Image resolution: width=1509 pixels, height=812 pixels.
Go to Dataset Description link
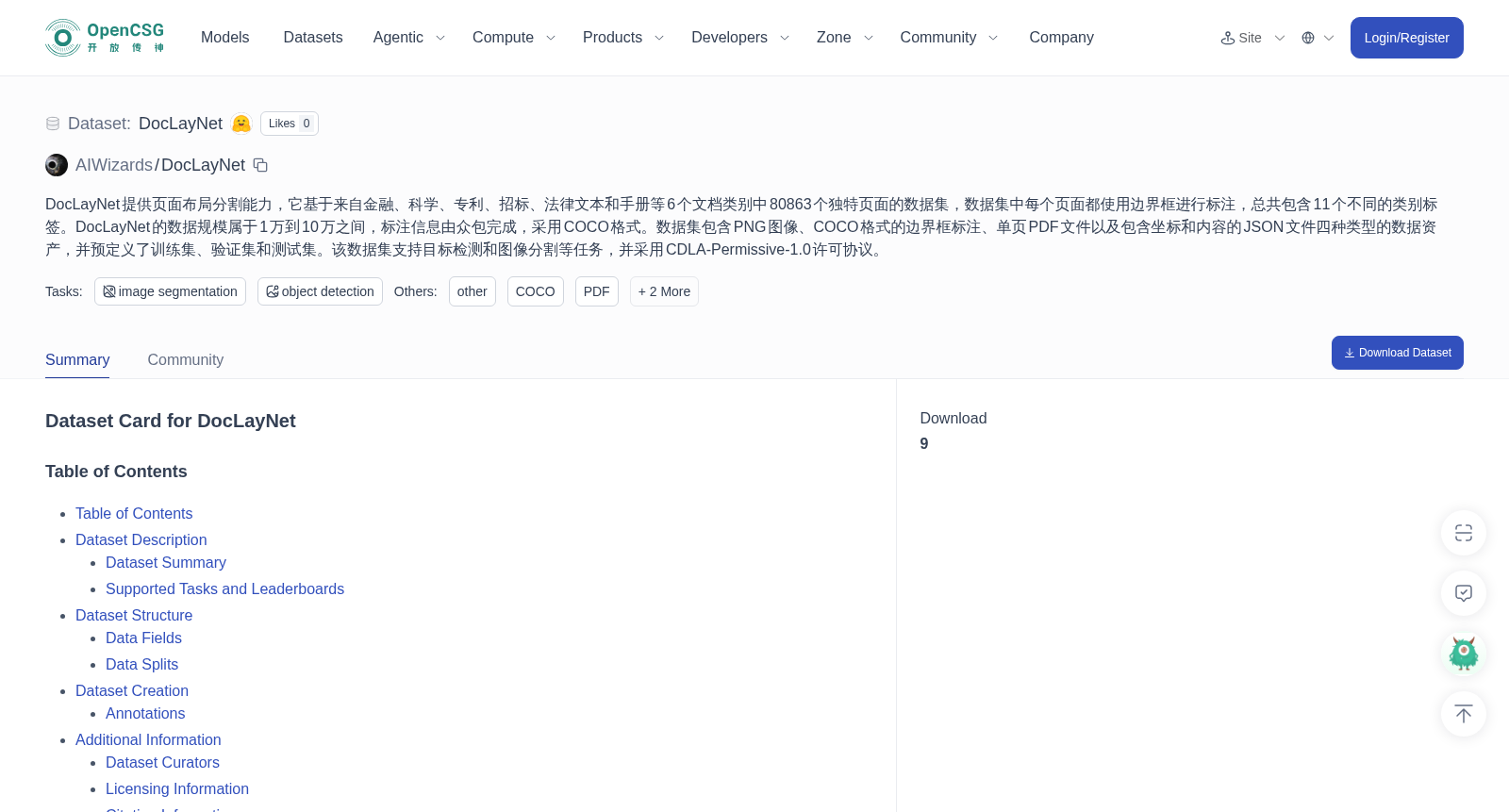click(x=141, y=540)
